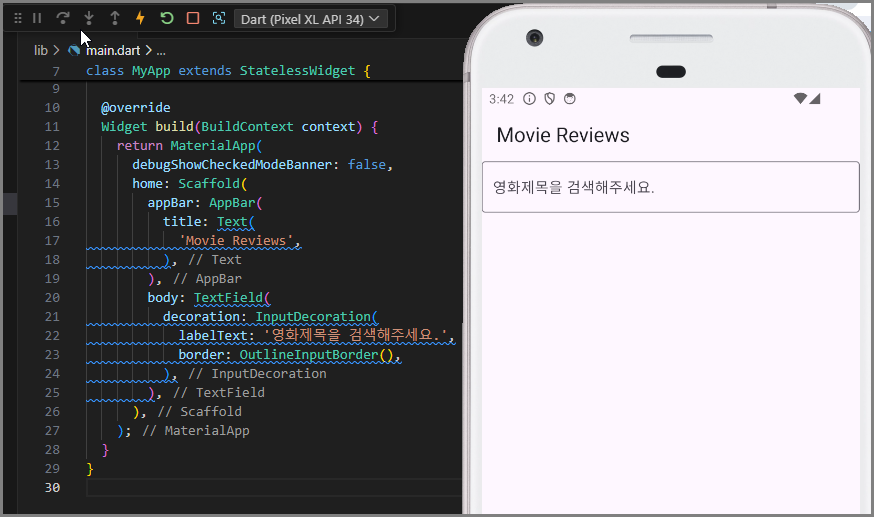
Task: Tap the Wi-Fi icon in phone status bar
Action: pyautogui.click(x=800, y=99)
